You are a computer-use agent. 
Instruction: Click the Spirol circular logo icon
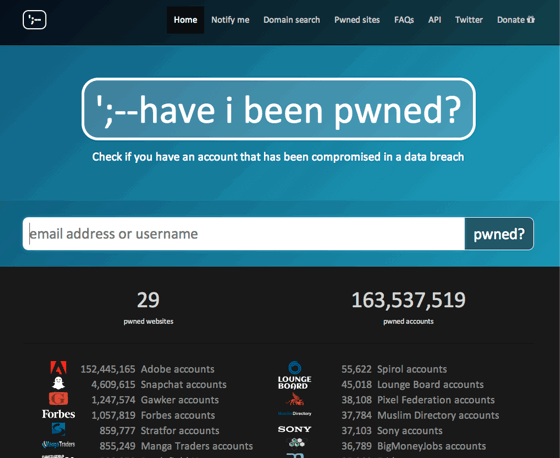pos(295,368)
